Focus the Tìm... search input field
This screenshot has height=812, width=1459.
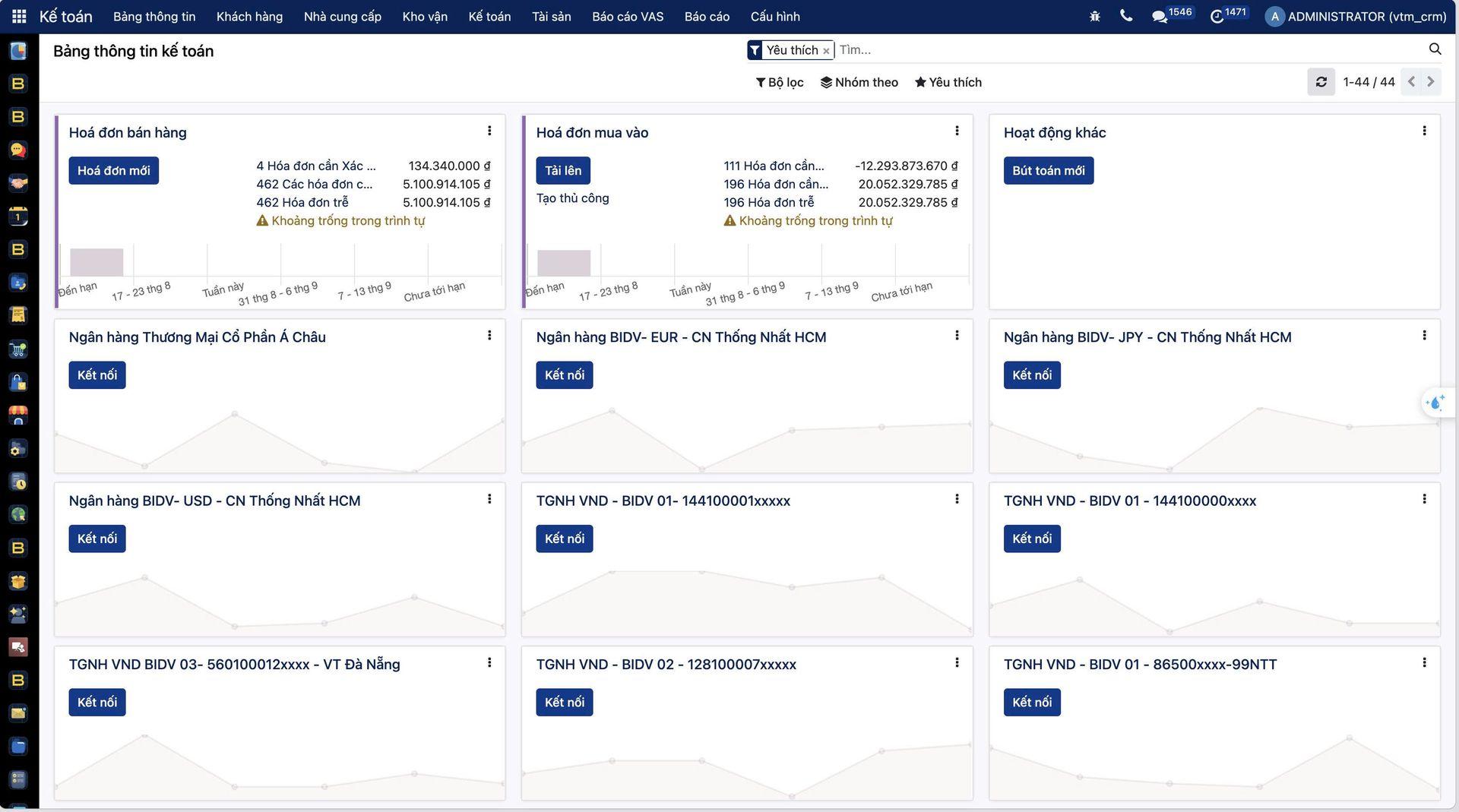1128,50
